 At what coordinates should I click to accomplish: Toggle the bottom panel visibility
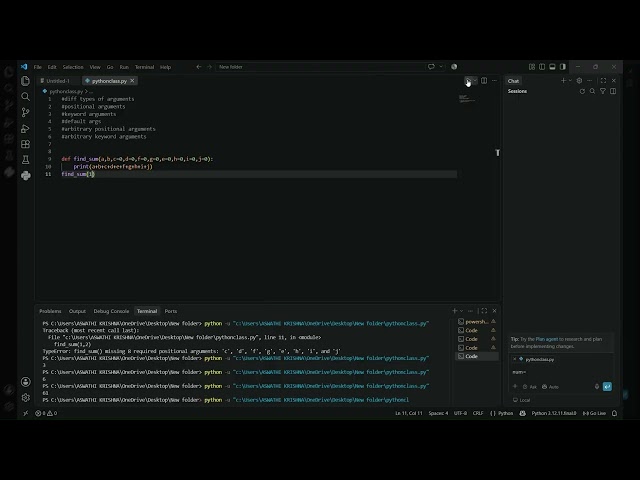[x=552, y=67]
